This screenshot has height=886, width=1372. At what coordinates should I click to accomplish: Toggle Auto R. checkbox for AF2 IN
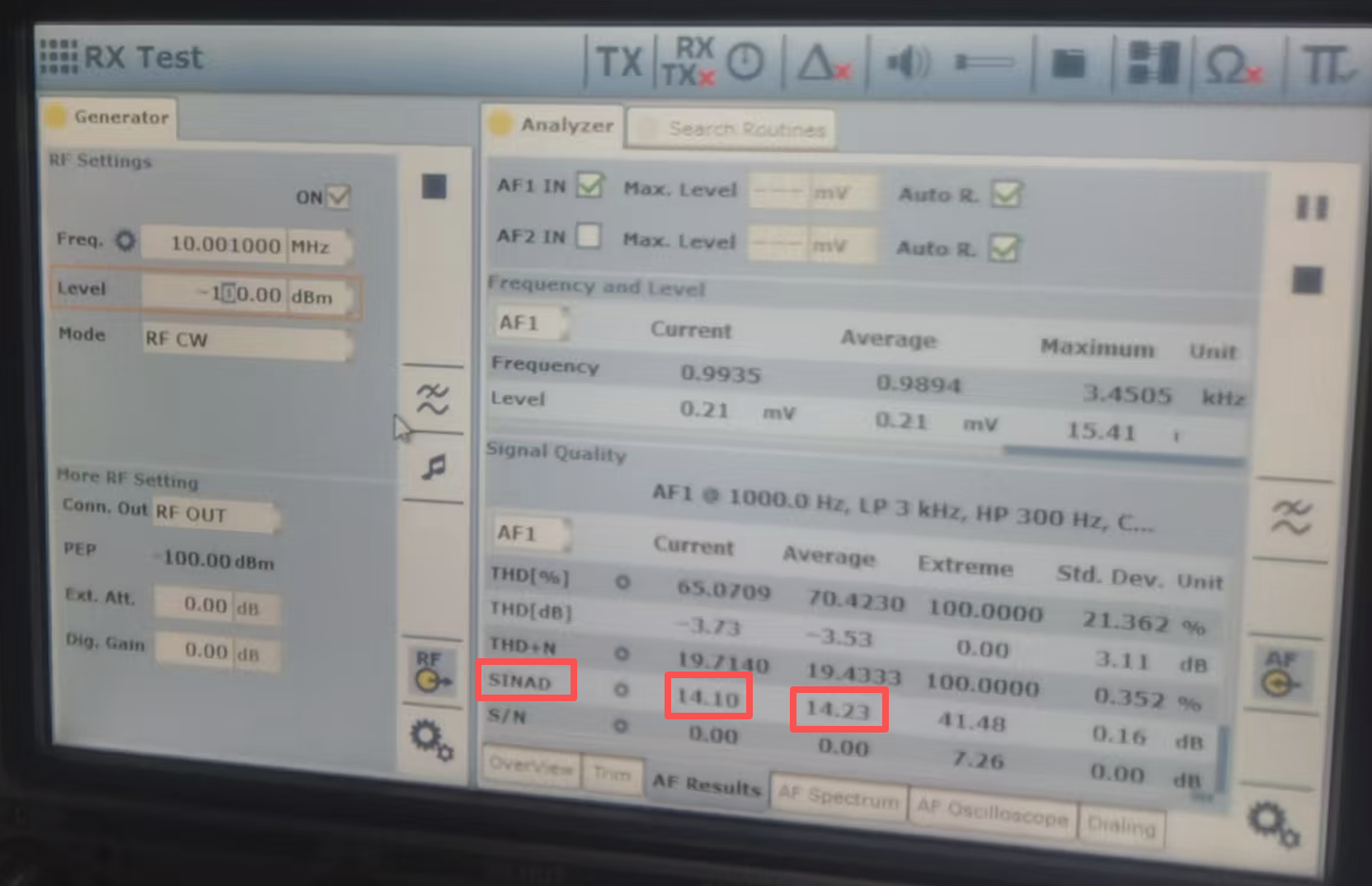[x=1003, y=247]
